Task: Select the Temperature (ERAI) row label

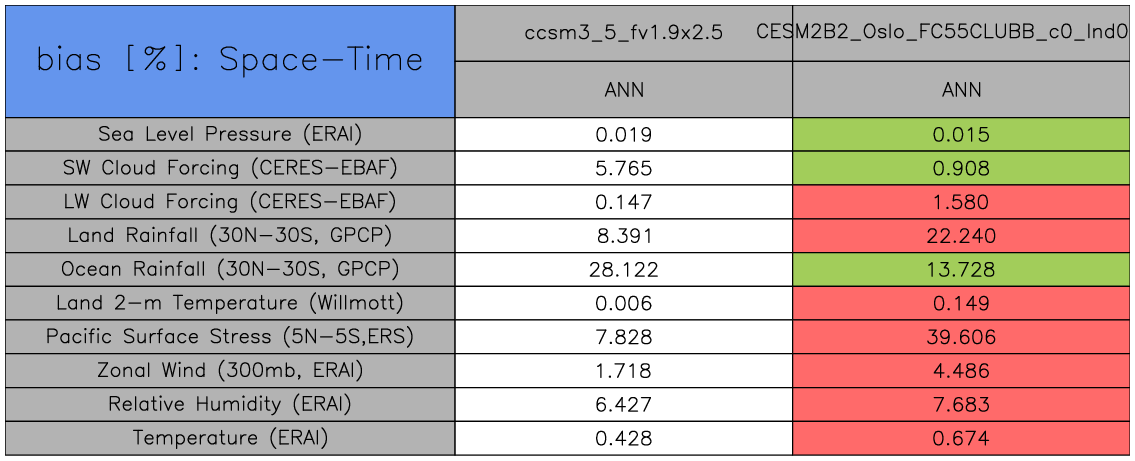Action: click(x=230, y=438)
